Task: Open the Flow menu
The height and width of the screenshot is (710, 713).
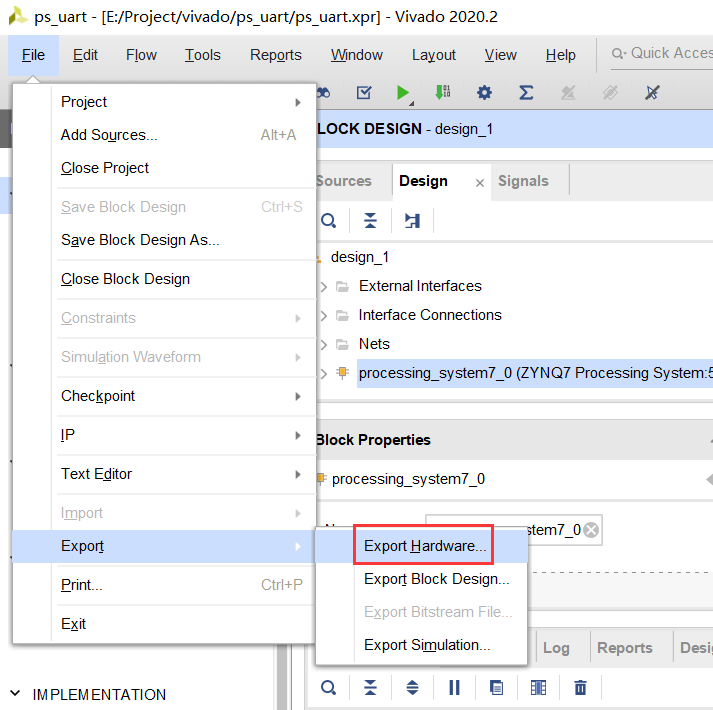Action: tap(141, 55)
